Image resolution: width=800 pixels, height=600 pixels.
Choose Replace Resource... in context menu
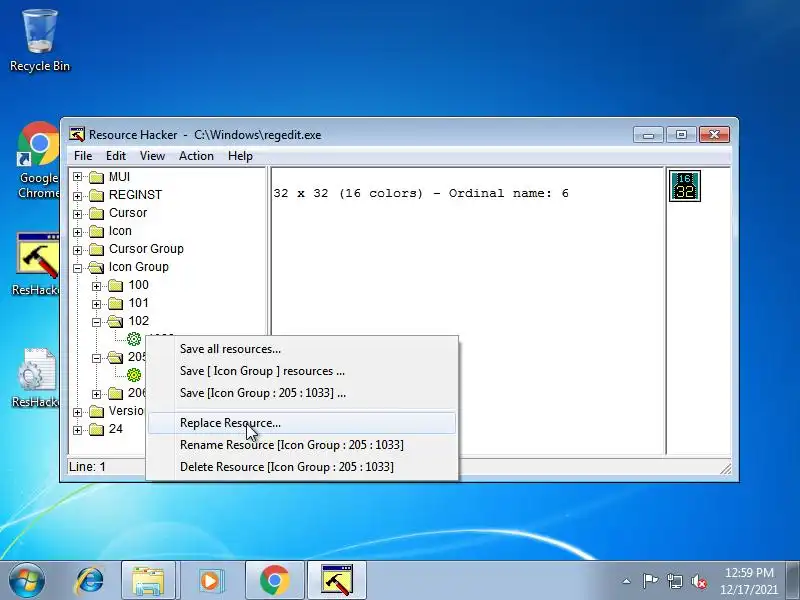point(302,423)
